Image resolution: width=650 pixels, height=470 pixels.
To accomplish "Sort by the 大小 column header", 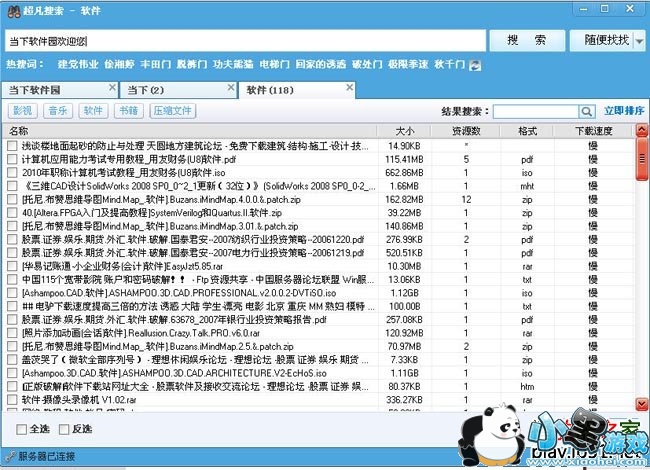I will (404, 131).
